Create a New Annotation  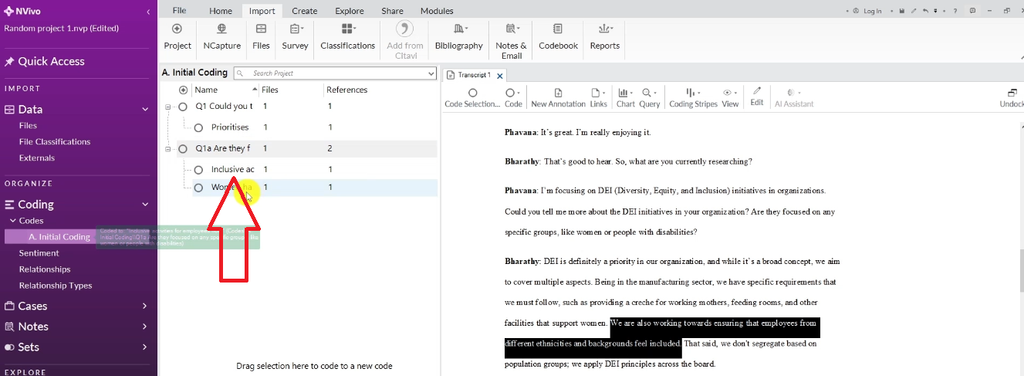pyautogui.click(x=558, y=98)
